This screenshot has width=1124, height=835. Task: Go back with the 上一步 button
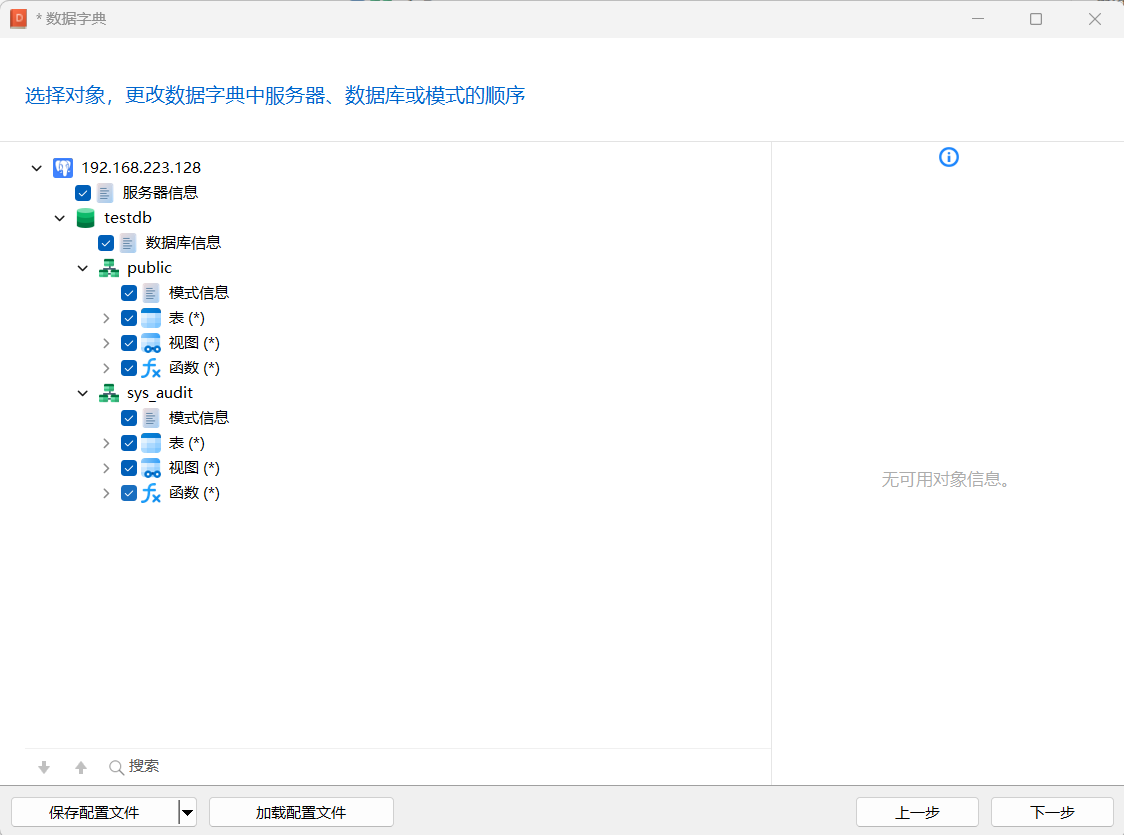917,812
